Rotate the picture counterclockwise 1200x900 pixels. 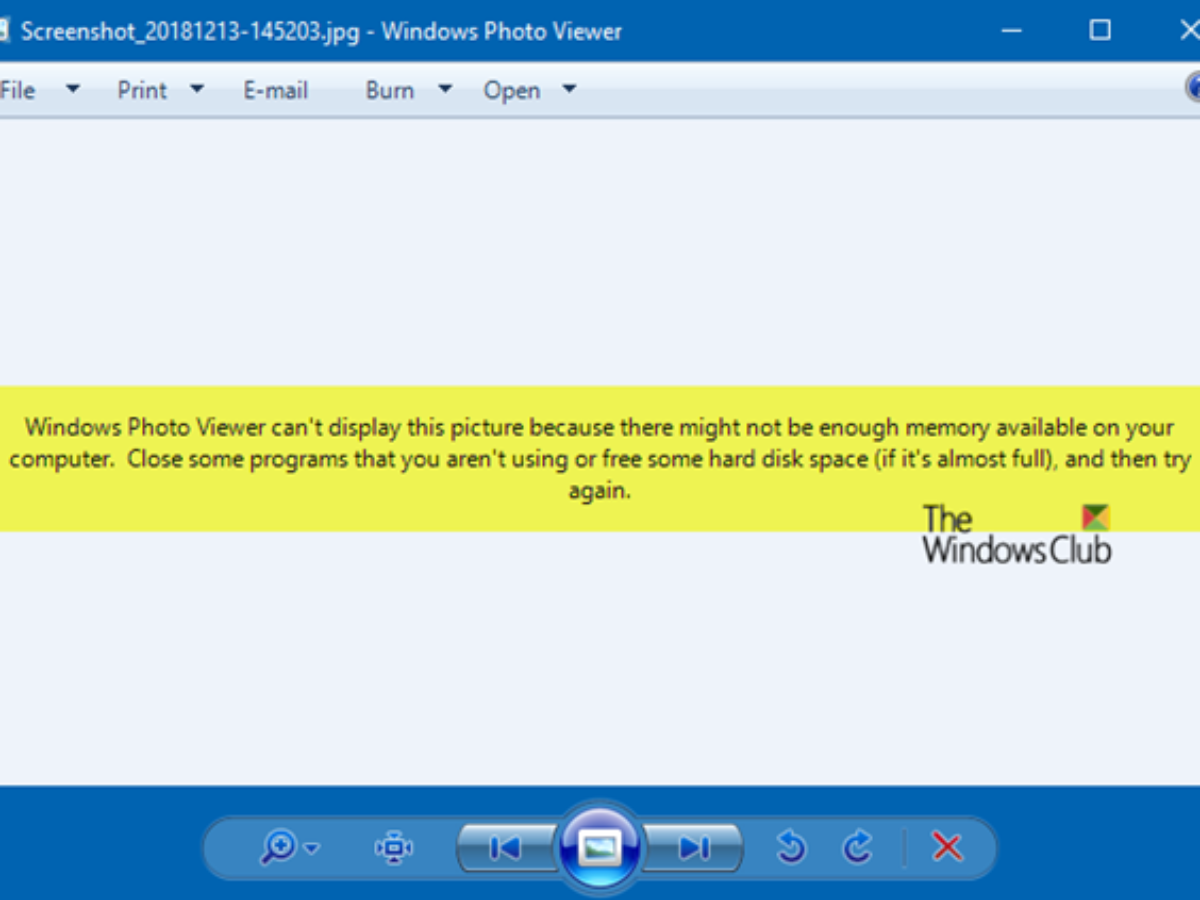792,848
